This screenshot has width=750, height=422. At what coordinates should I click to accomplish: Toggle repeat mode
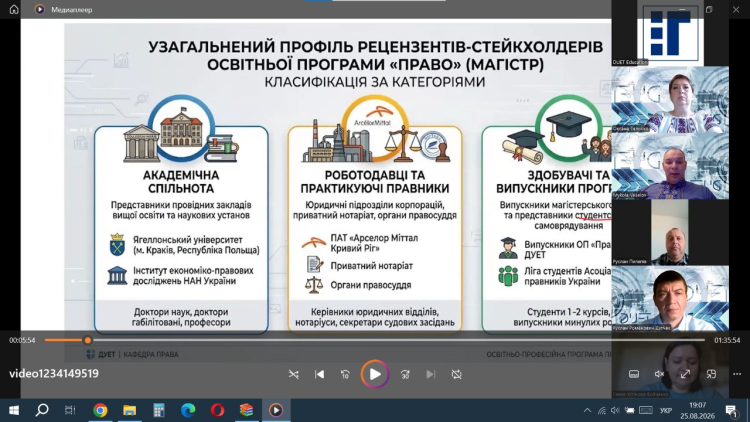pos(456,375)
